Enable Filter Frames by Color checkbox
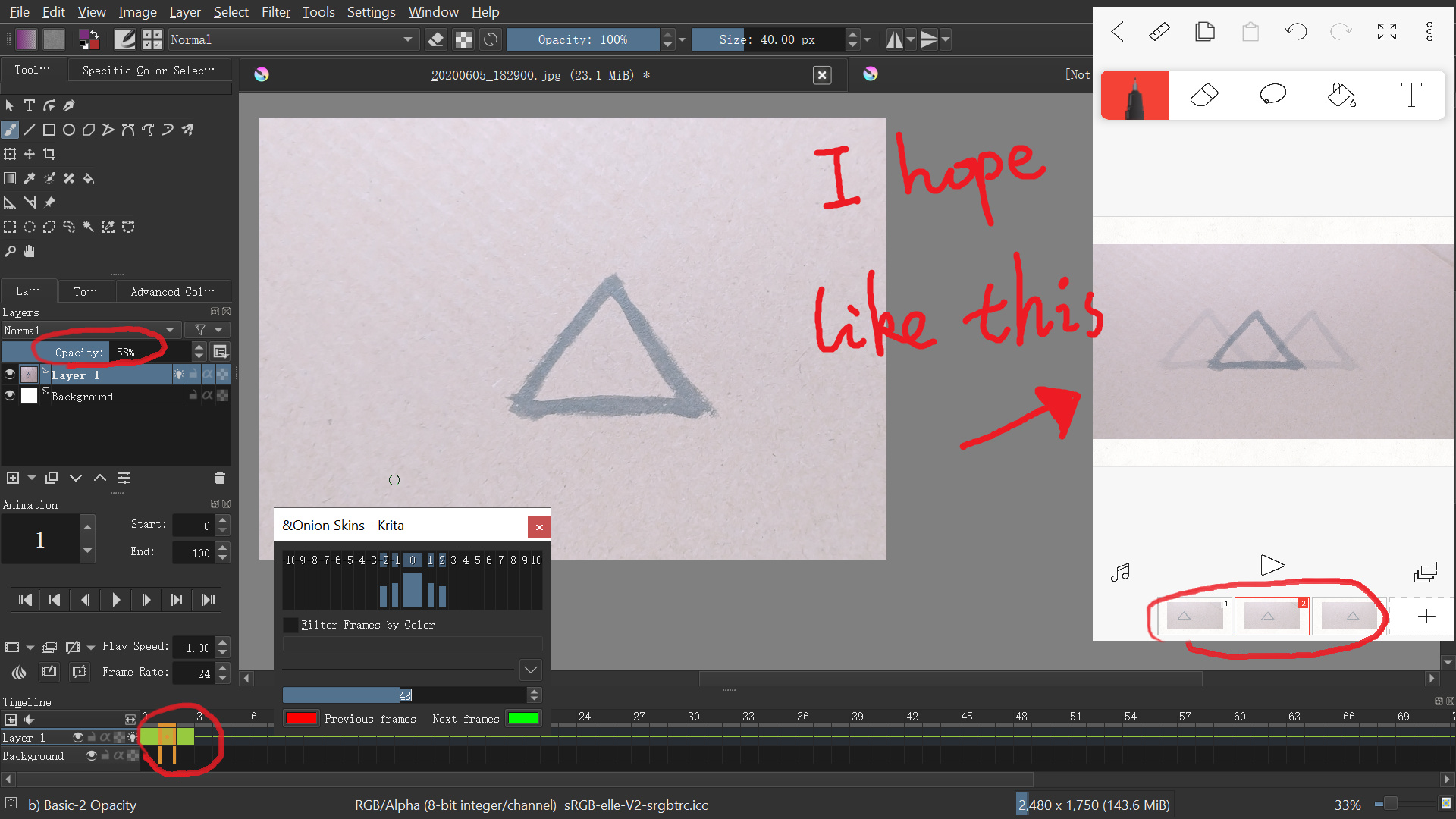Viewport: 1456px width, 819px height. 290,625
